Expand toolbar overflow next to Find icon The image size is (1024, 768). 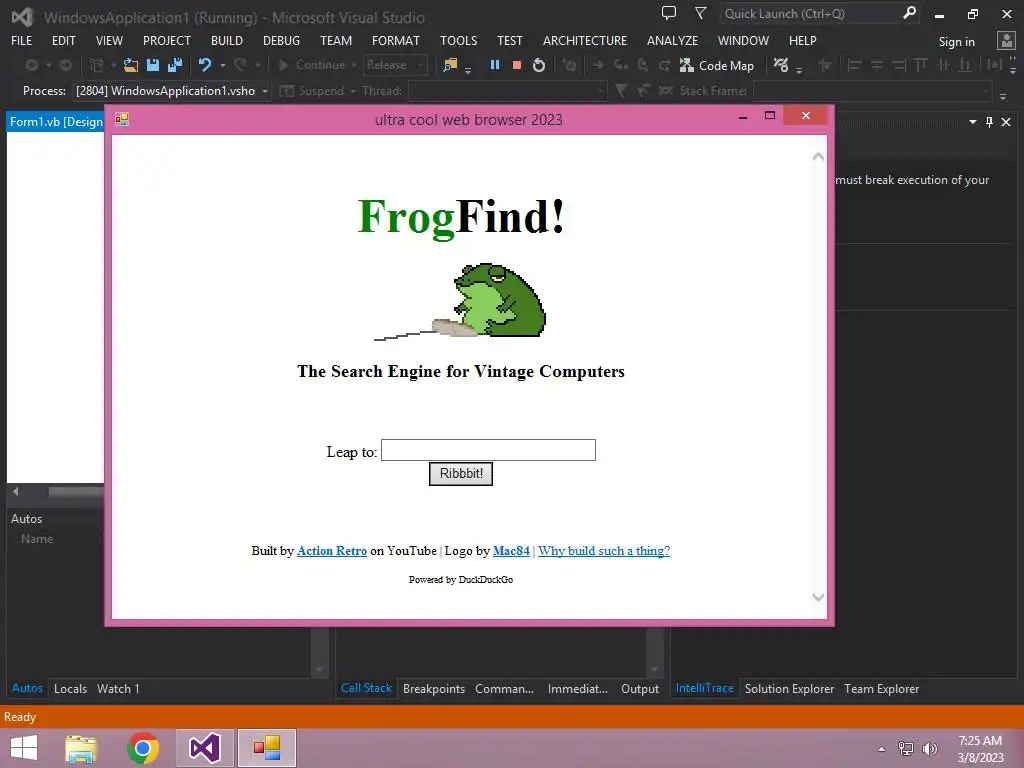click(468, 70)
